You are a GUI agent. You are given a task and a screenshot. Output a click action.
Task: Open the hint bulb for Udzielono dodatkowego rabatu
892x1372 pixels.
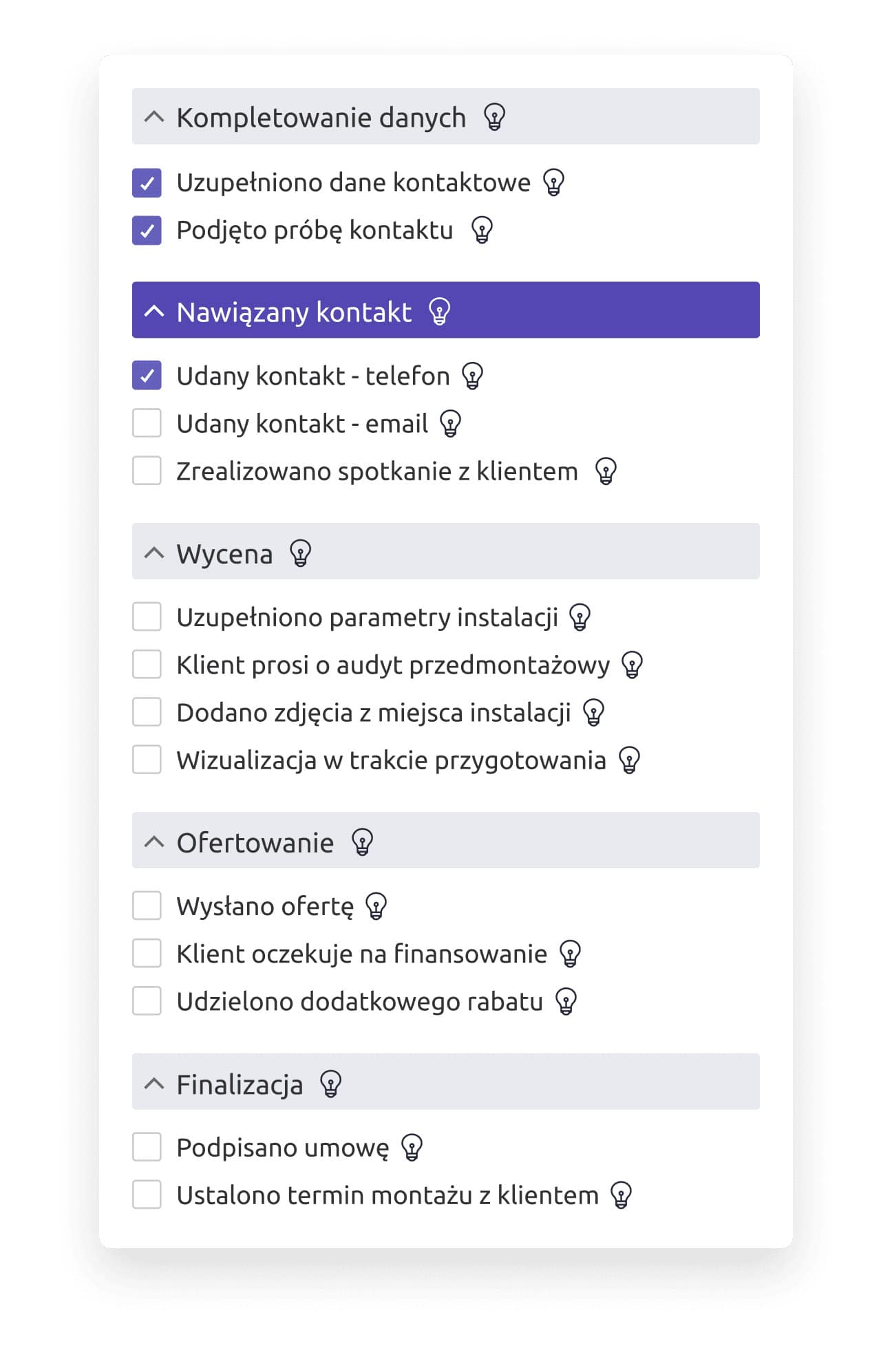pos(566,1002)
